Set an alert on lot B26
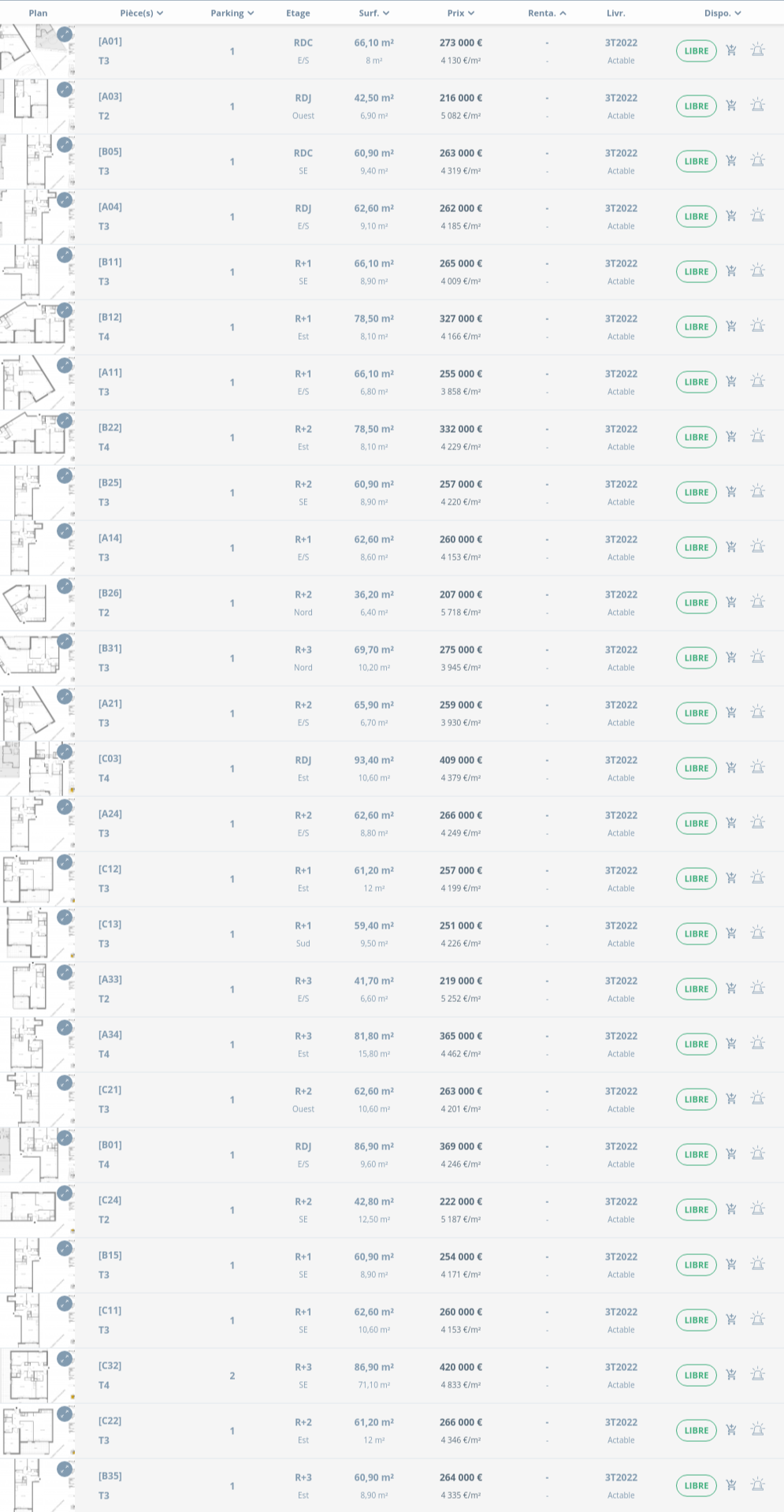The height and width of the screenshot is (1512, 784). click(x=757, y=602)
